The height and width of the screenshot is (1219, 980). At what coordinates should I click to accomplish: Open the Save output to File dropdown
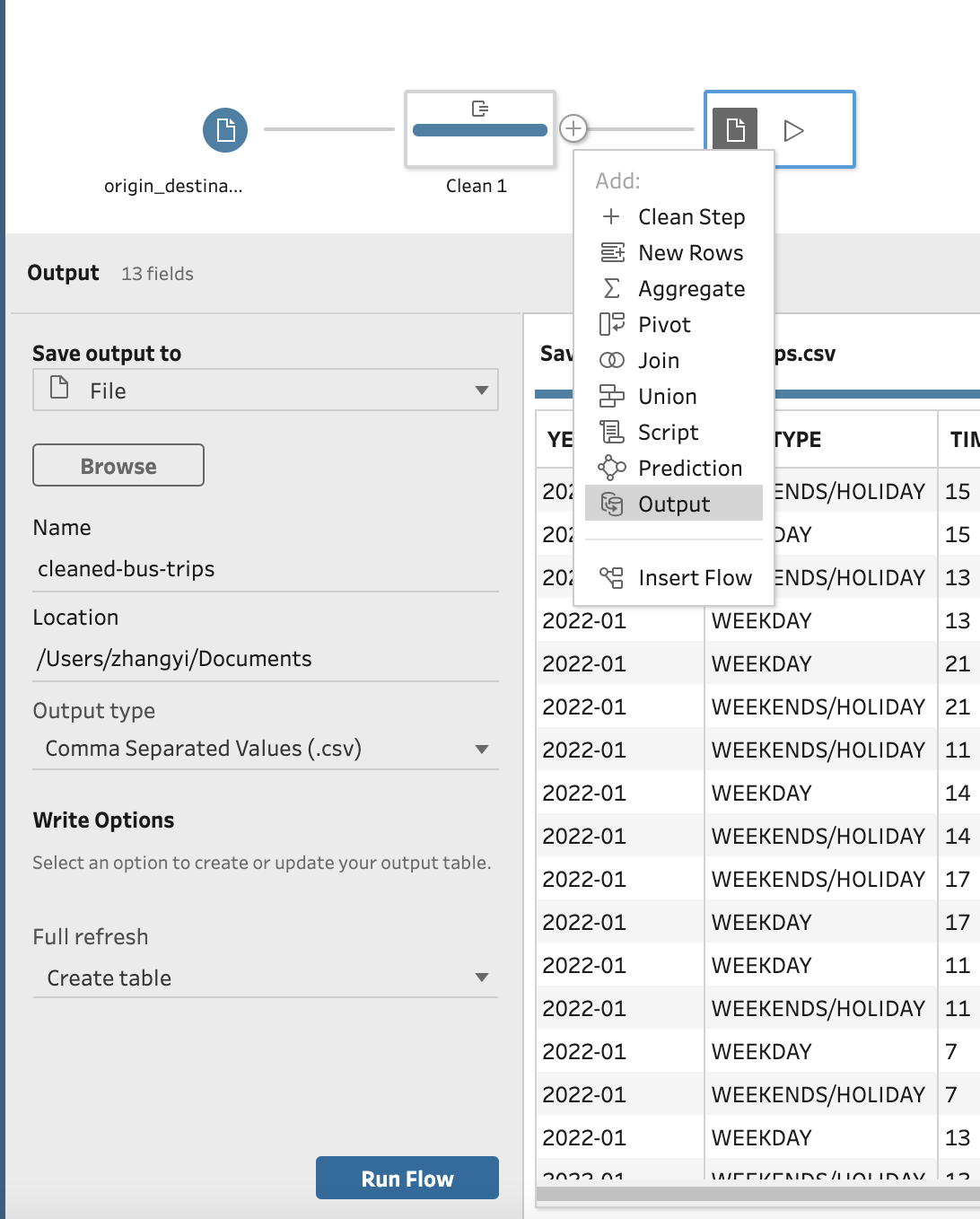tap(266, 390)
